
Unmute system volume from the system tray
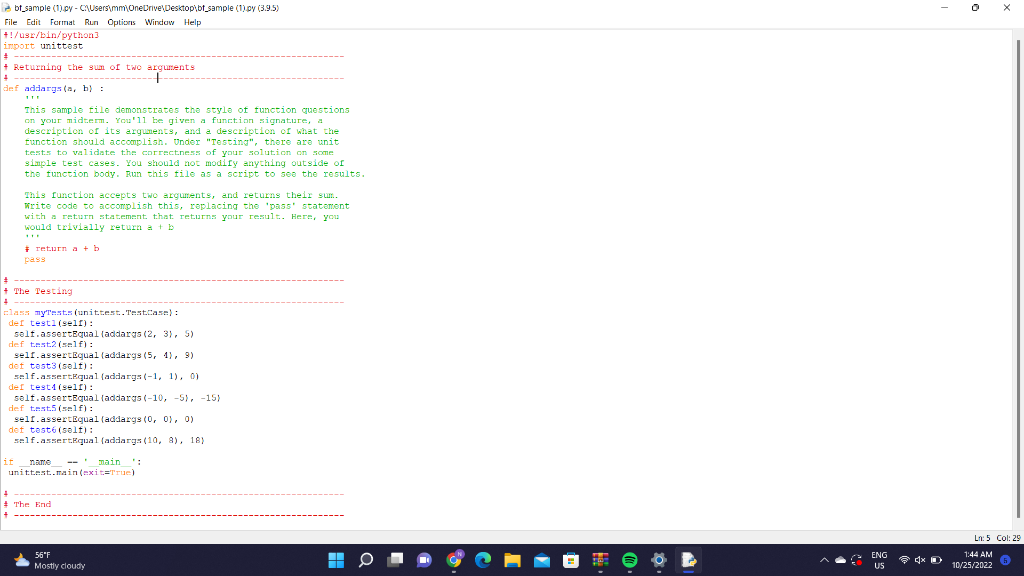coord(920,560)
